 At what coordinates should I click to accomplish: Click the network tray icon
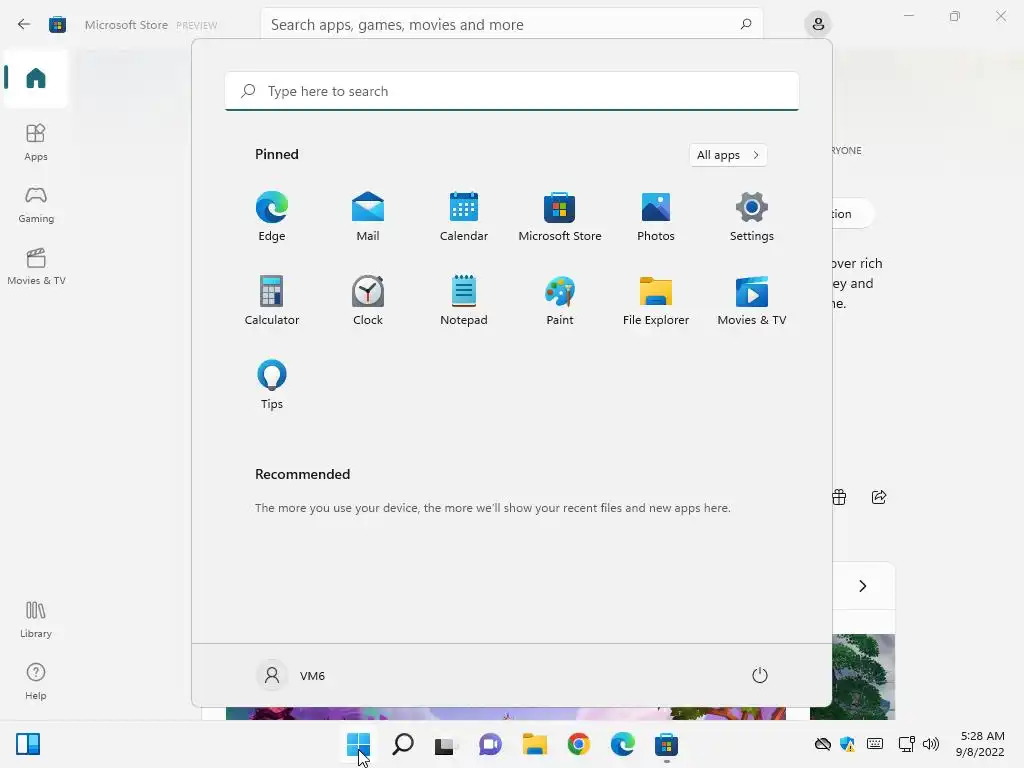tap(906, 744)
